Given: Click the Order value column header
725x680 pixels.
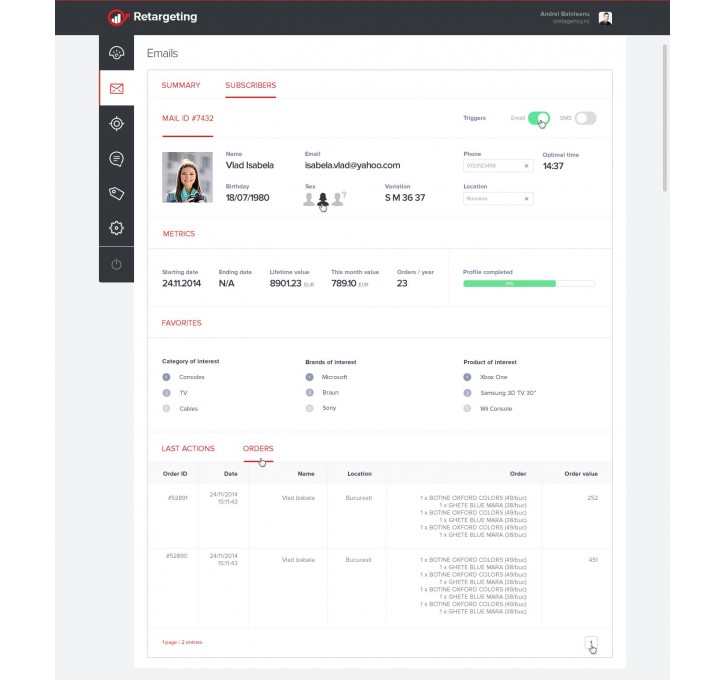Looking at the screenshot, I should pyautogui.click(x=581, y=474).
